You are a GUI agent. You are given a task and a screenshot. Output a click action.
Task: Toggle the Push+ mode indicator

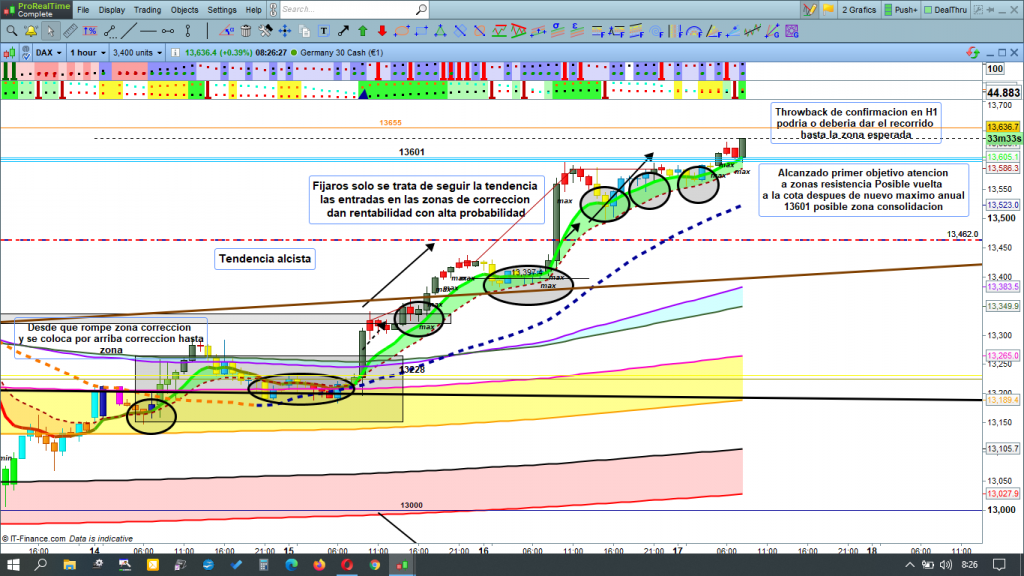899,10
